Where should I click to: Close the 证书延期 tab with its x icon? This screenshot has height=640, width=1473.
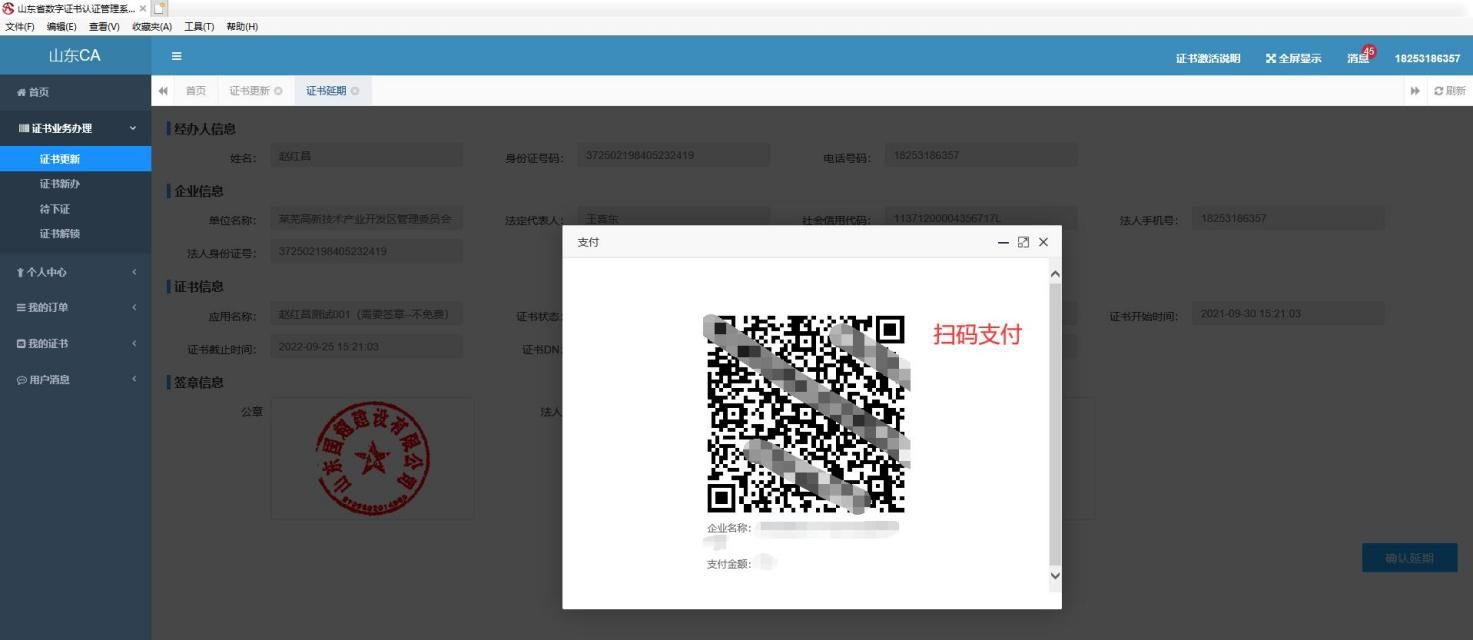(355, 91)
